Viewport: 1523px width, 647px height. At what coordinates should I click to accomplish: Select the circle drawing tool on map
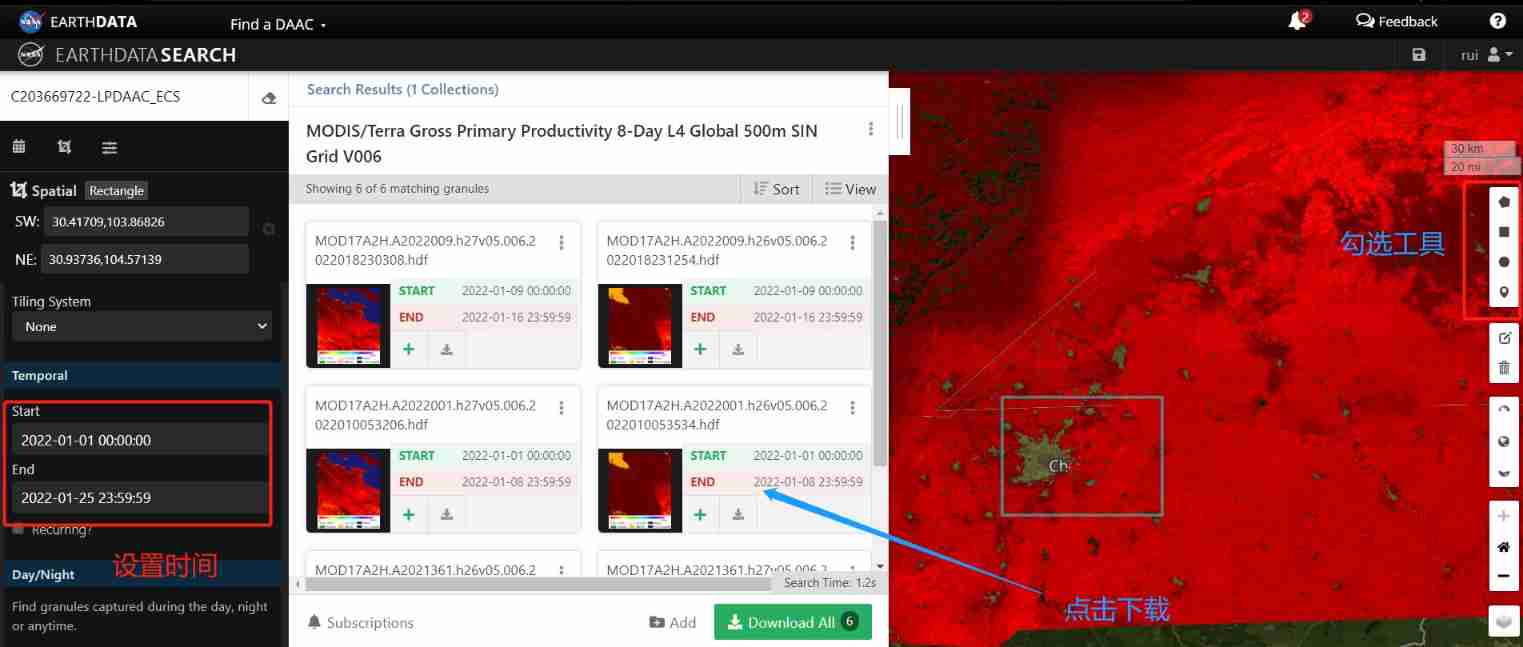tap(1504, 262)
